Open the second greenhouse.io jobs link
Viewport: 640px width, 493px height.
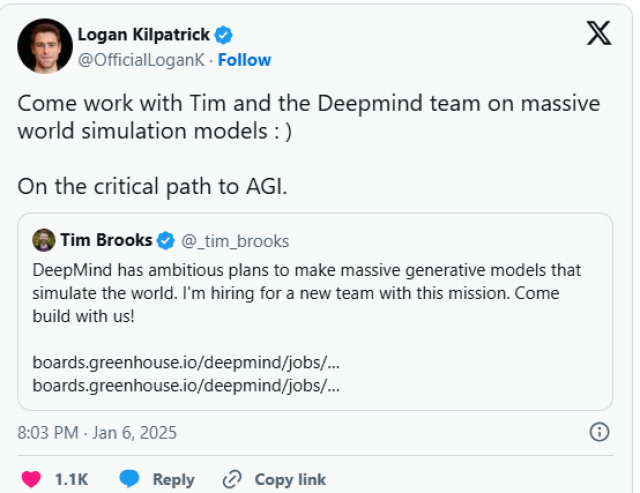pyautogui.click(x=186, y=385)
